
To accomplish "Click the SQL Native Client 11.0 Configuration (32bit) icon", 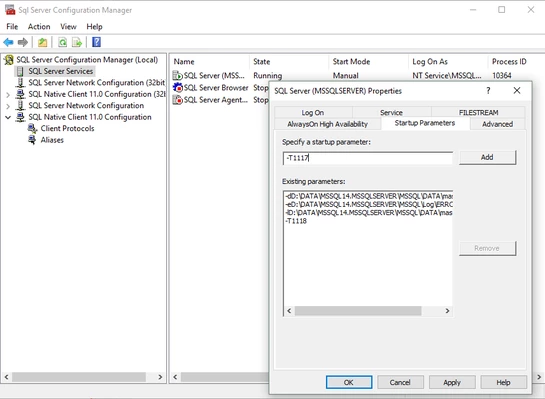I will coord(21,94).
